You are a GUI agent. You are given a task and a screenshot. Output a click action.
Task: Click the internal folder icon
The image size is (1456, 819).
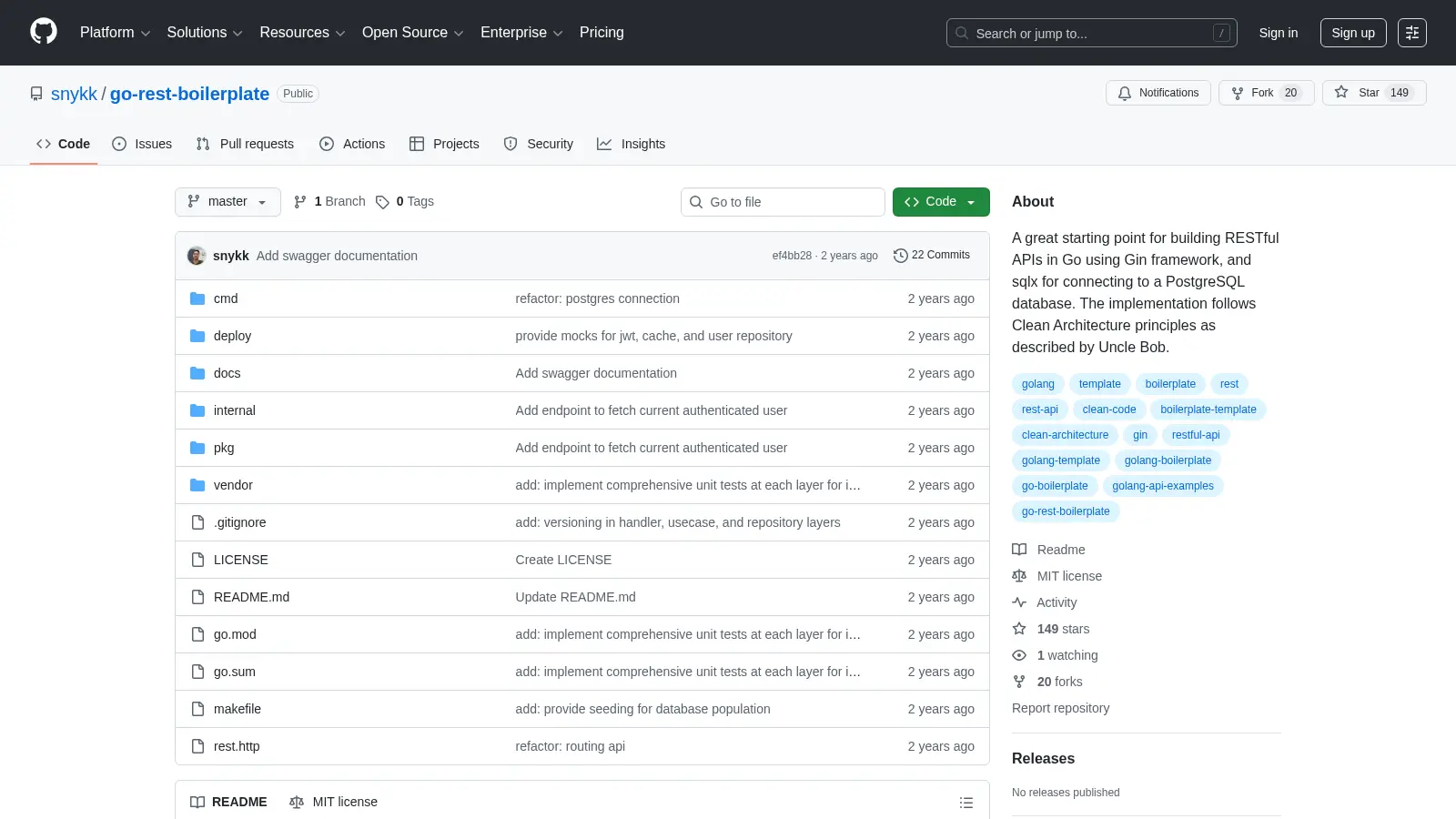[197, 410]
